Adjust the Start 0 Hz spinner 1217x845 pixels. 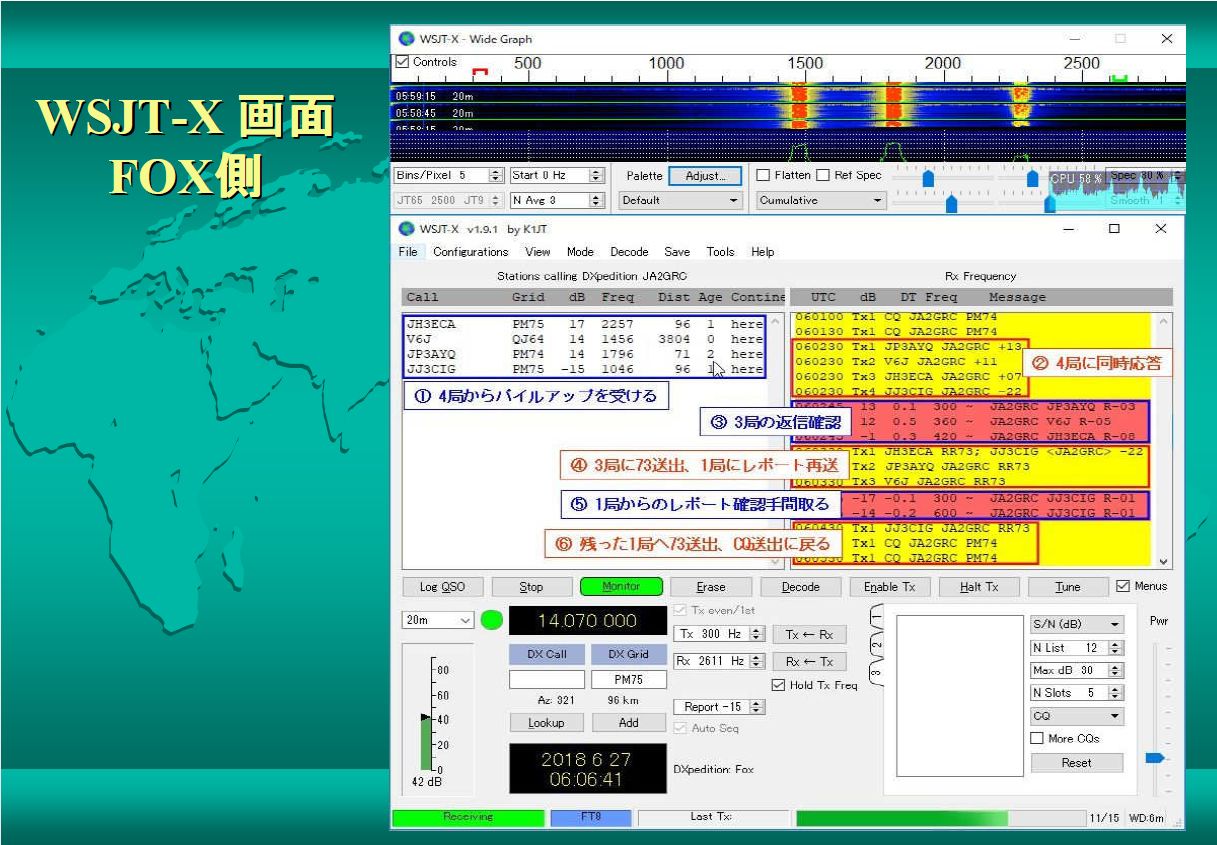pyautogui.click(x=597, y=175)
